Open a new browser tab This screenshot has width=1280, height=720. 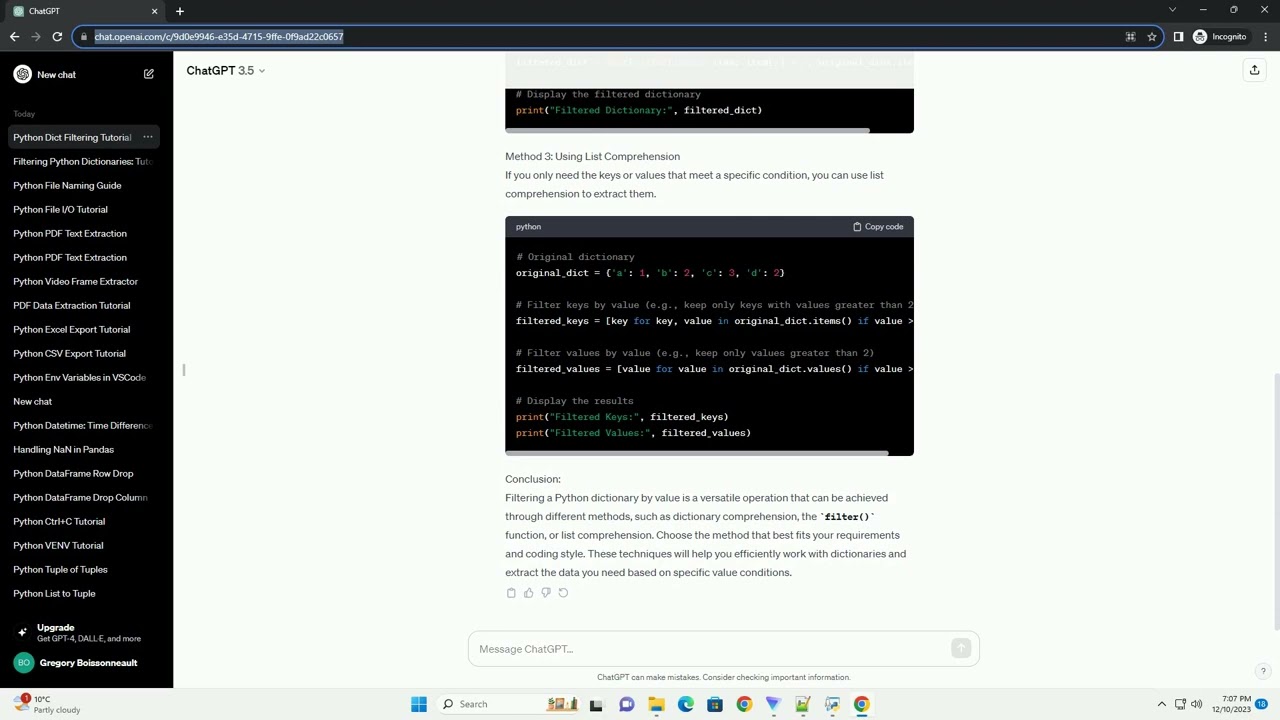180,11
